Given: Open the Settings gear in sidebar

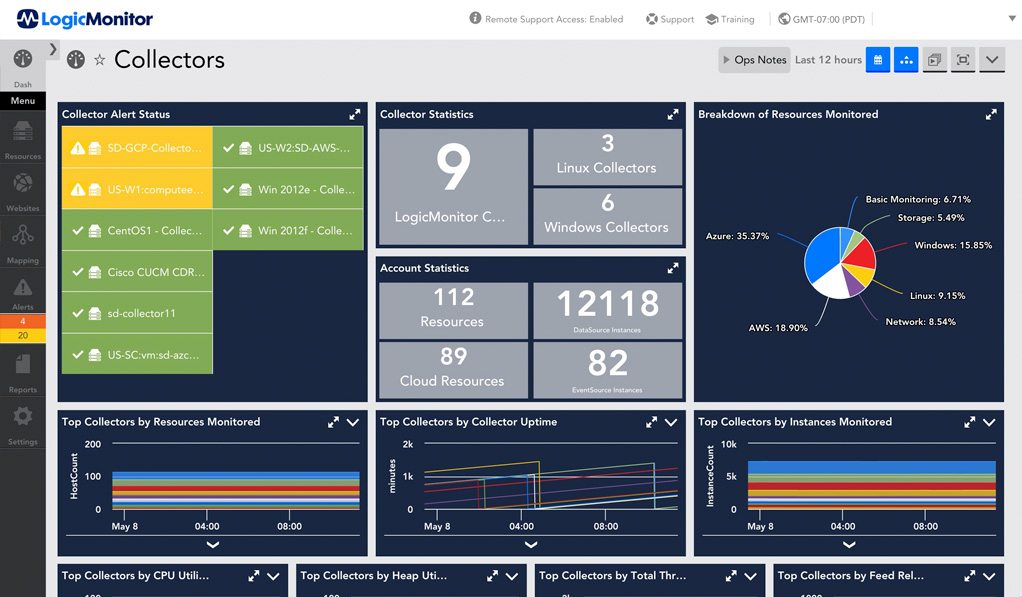Looking at the screenshot, I should tap(22, 422).
